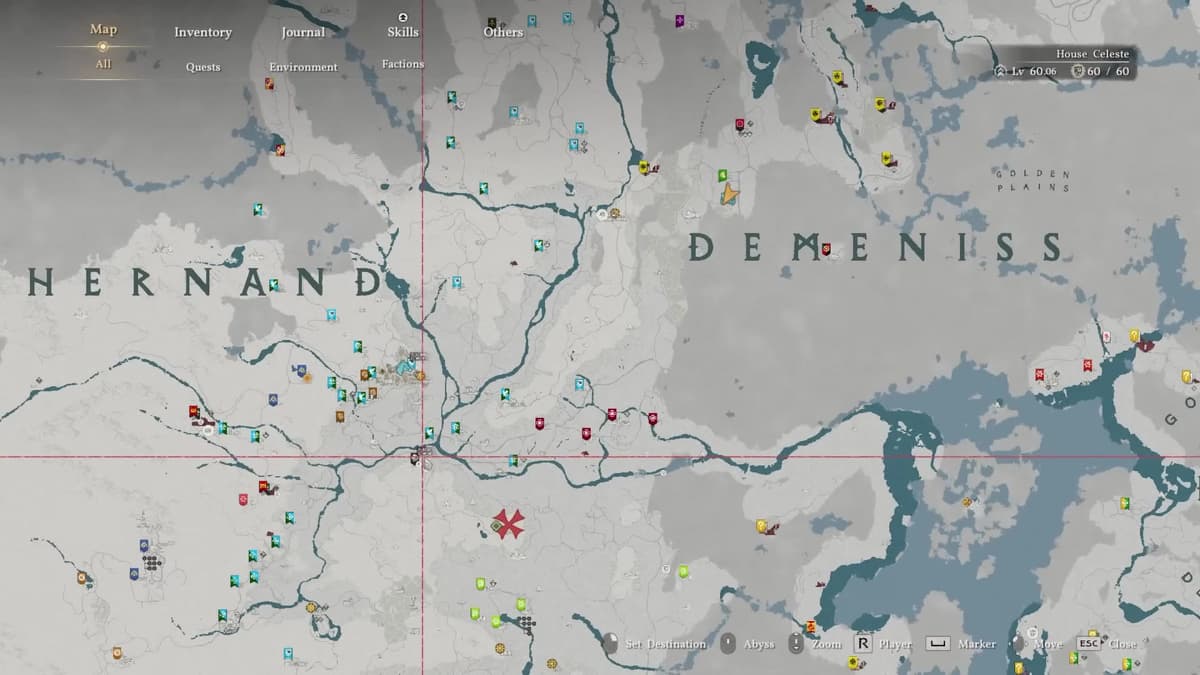Viewport: 1200px width, 675px height.
Task: Click the ESC key icon
Action: coord(1089,643)
